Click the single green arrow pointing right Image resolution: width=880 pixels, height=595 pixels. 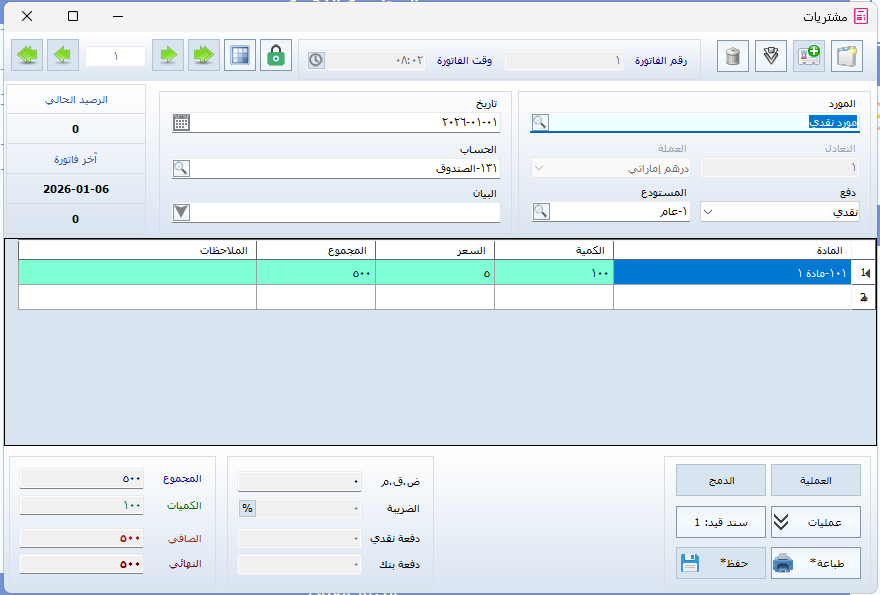click(169, 56)
